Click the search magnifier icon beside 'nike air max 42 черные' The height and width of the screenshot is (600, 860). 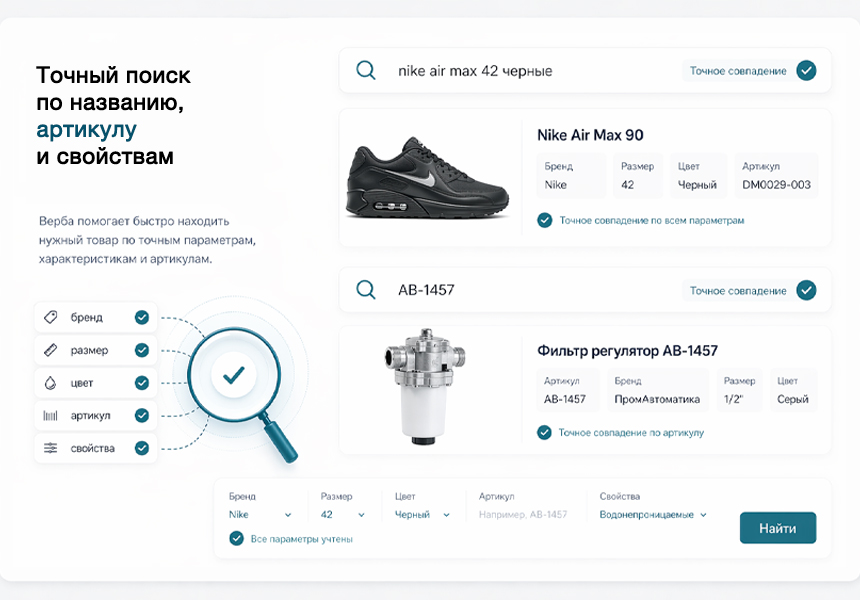(x=367, y=71)
